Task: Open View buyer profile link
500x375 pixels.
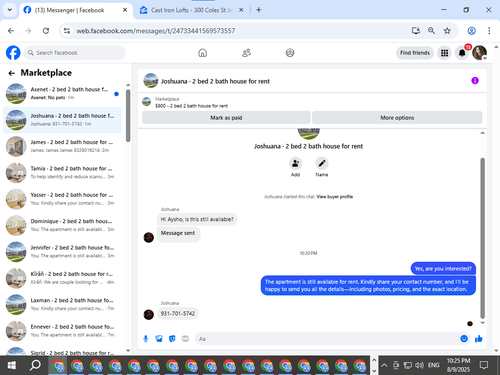Action: (x=334, y=197)
